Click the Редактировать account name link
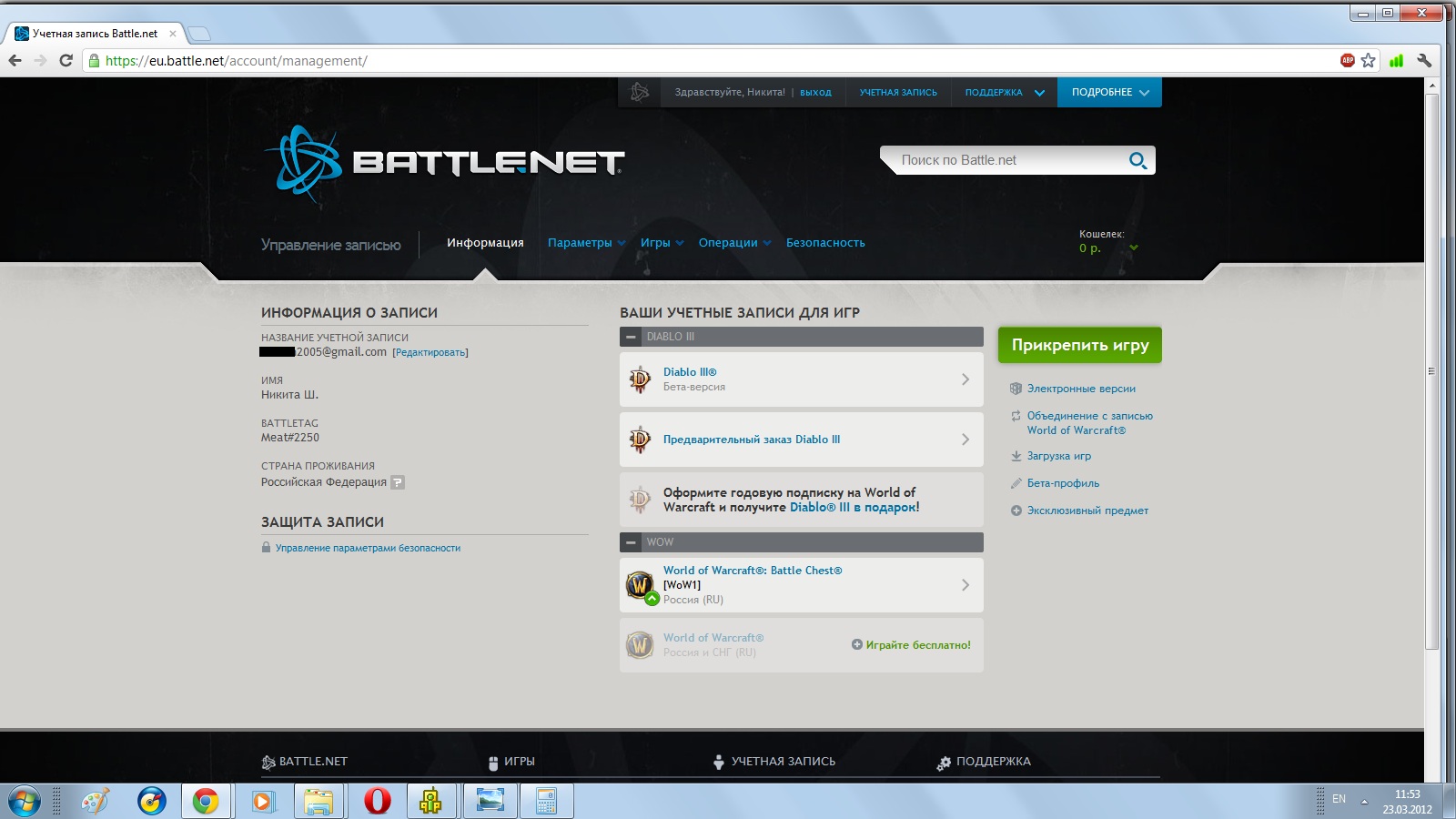Image resolution: width=1456 pixels, height=819 pixels. click(x=430, y=353)
